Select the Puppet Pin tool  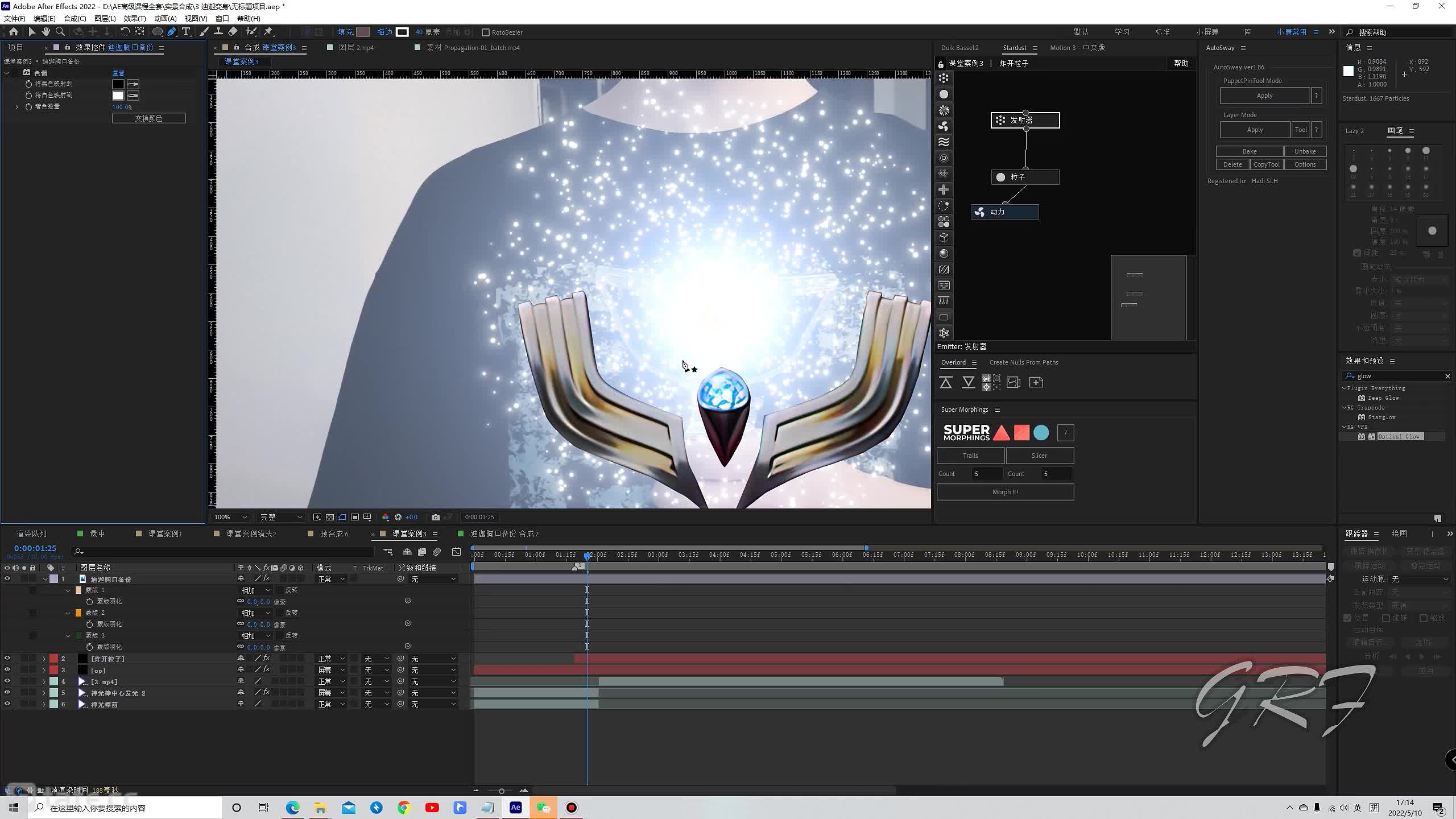point(268,32)
